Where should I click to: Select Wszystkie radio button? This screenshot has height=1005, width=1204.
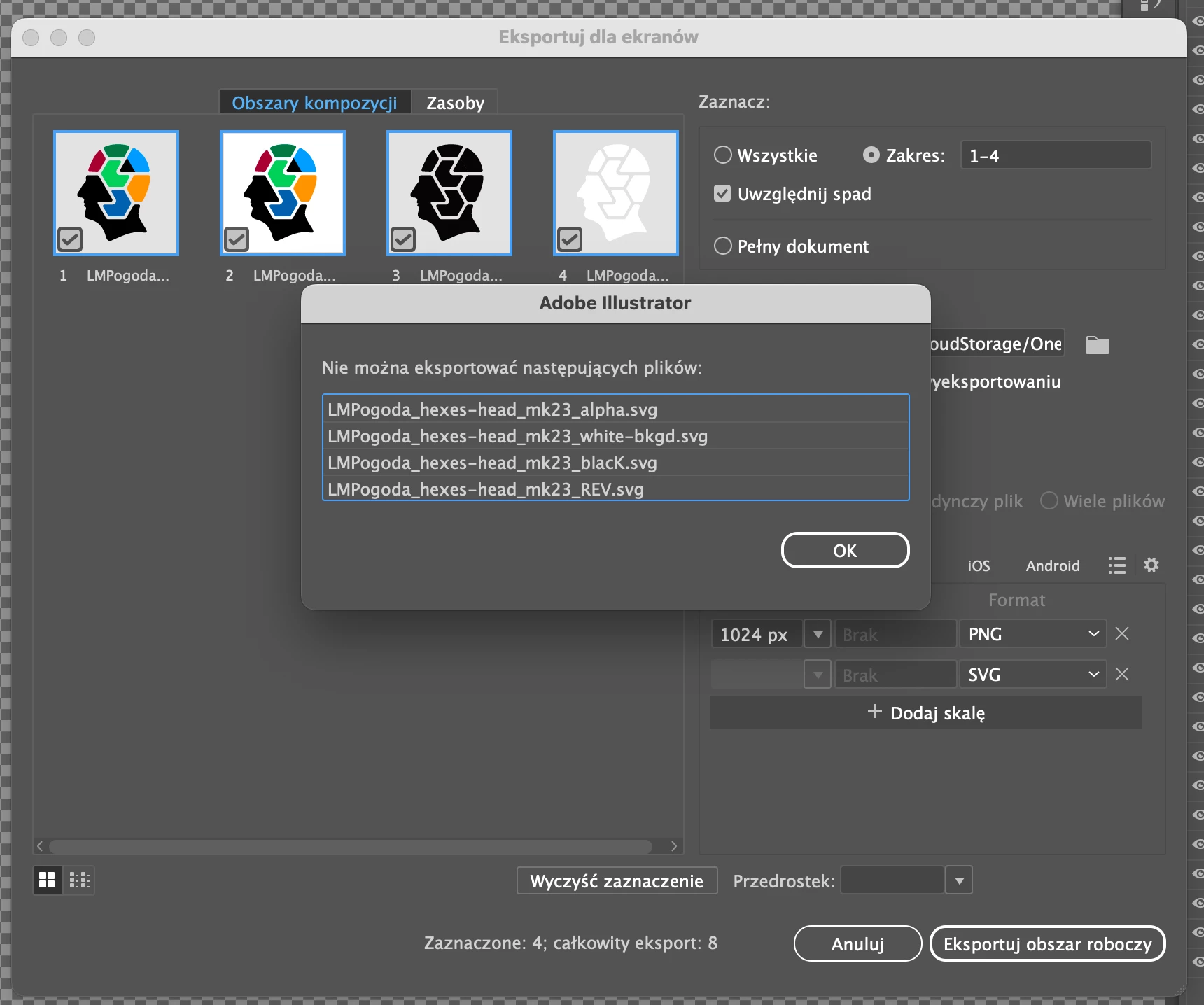click(722, 155)
